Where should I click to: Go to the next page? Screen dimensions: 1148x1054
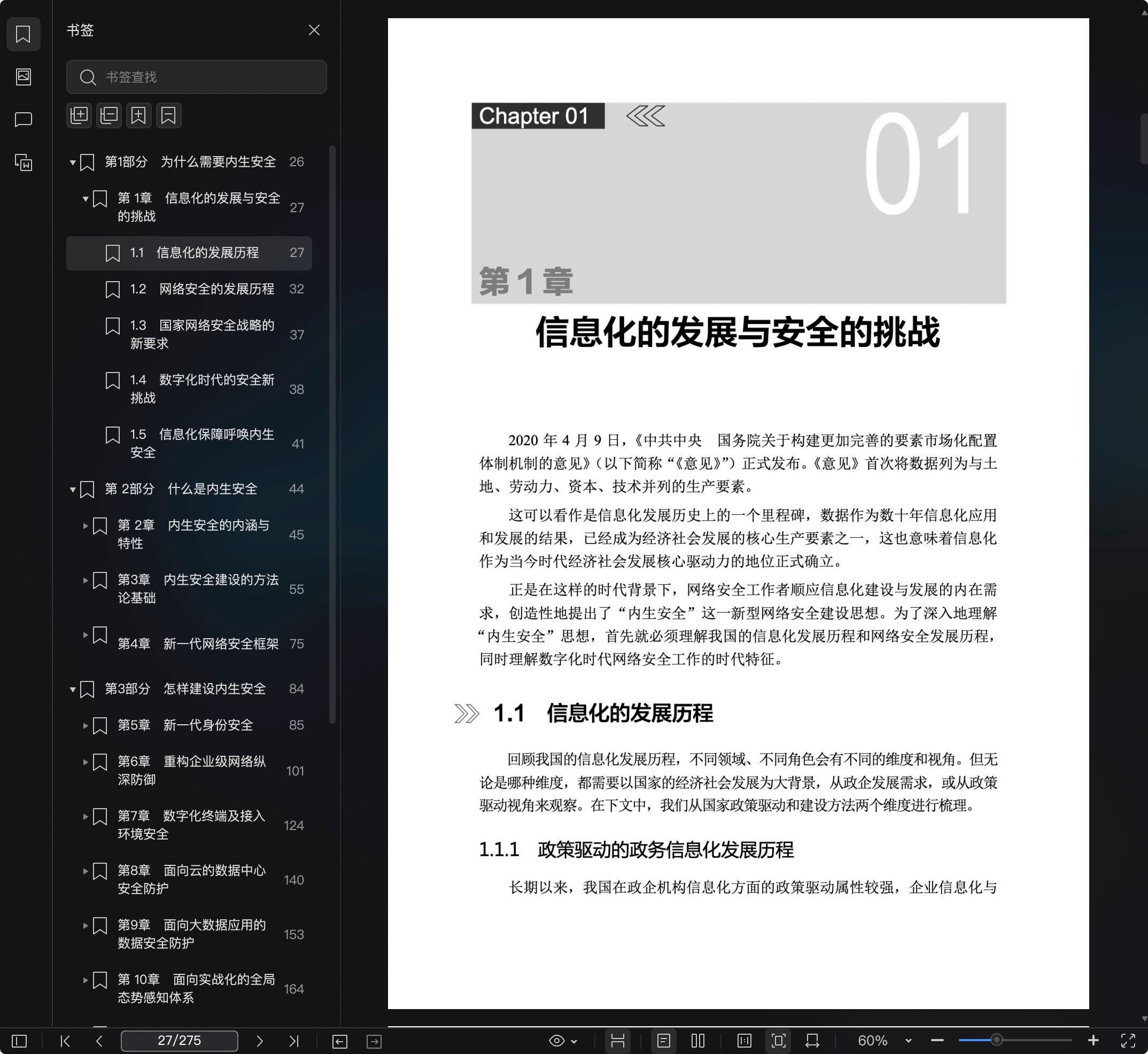[260, 1041]
